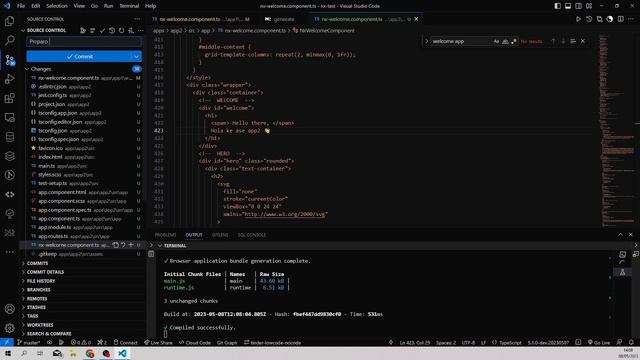
Task: Open the Accounts icon in activity bar
Action: 9,309
